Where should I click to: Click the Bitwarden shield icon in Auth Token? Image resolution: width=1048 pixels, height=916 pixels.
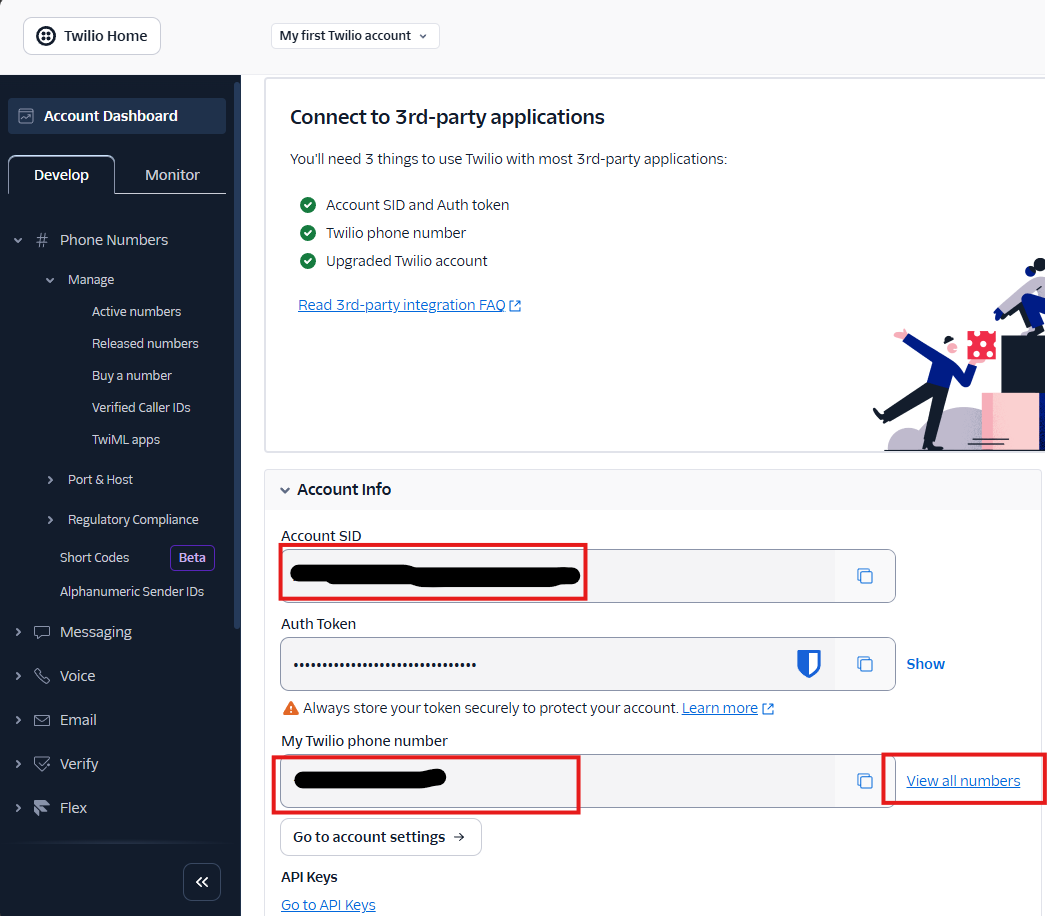(x=808, y=664)
